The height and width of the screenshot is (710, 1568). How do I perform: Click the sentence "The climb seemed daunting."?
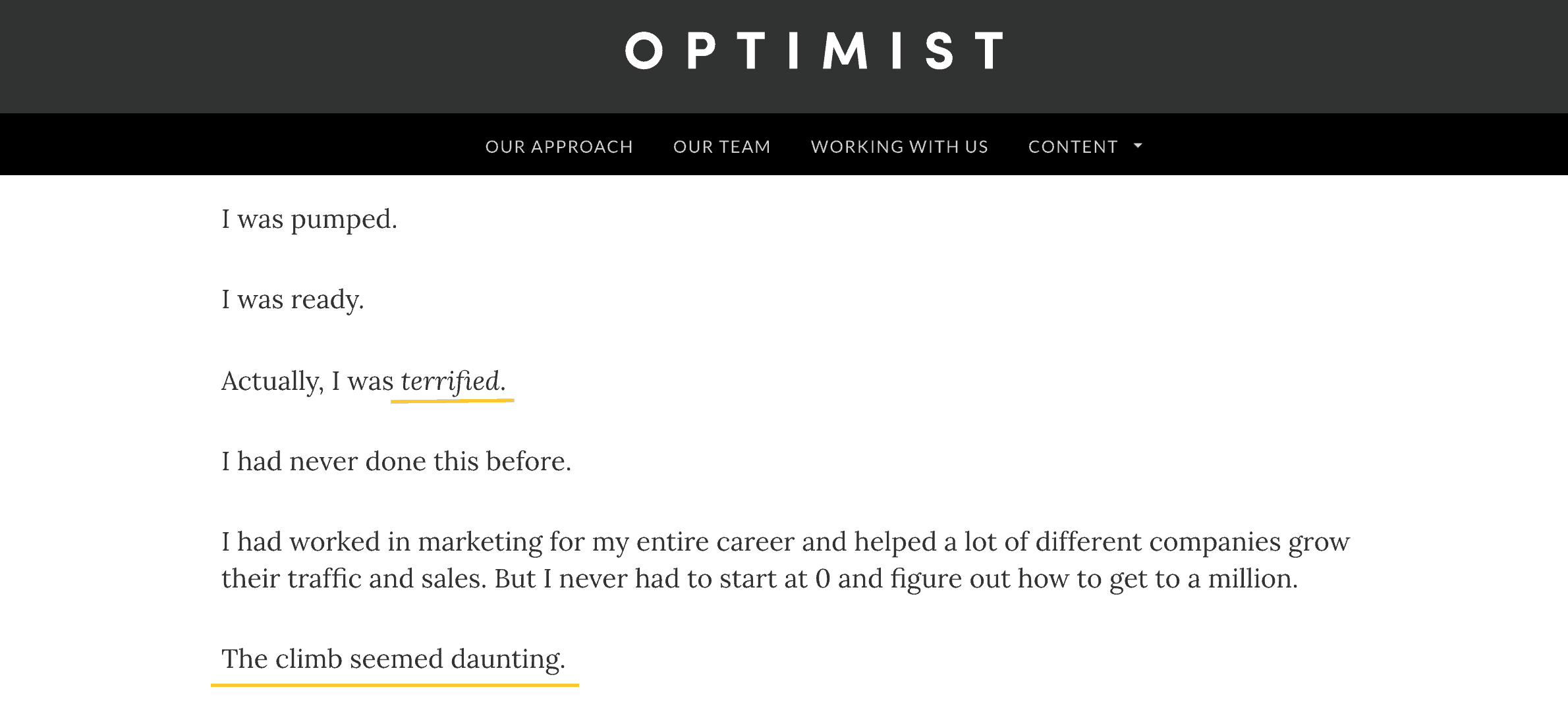[x=393, y=659]
